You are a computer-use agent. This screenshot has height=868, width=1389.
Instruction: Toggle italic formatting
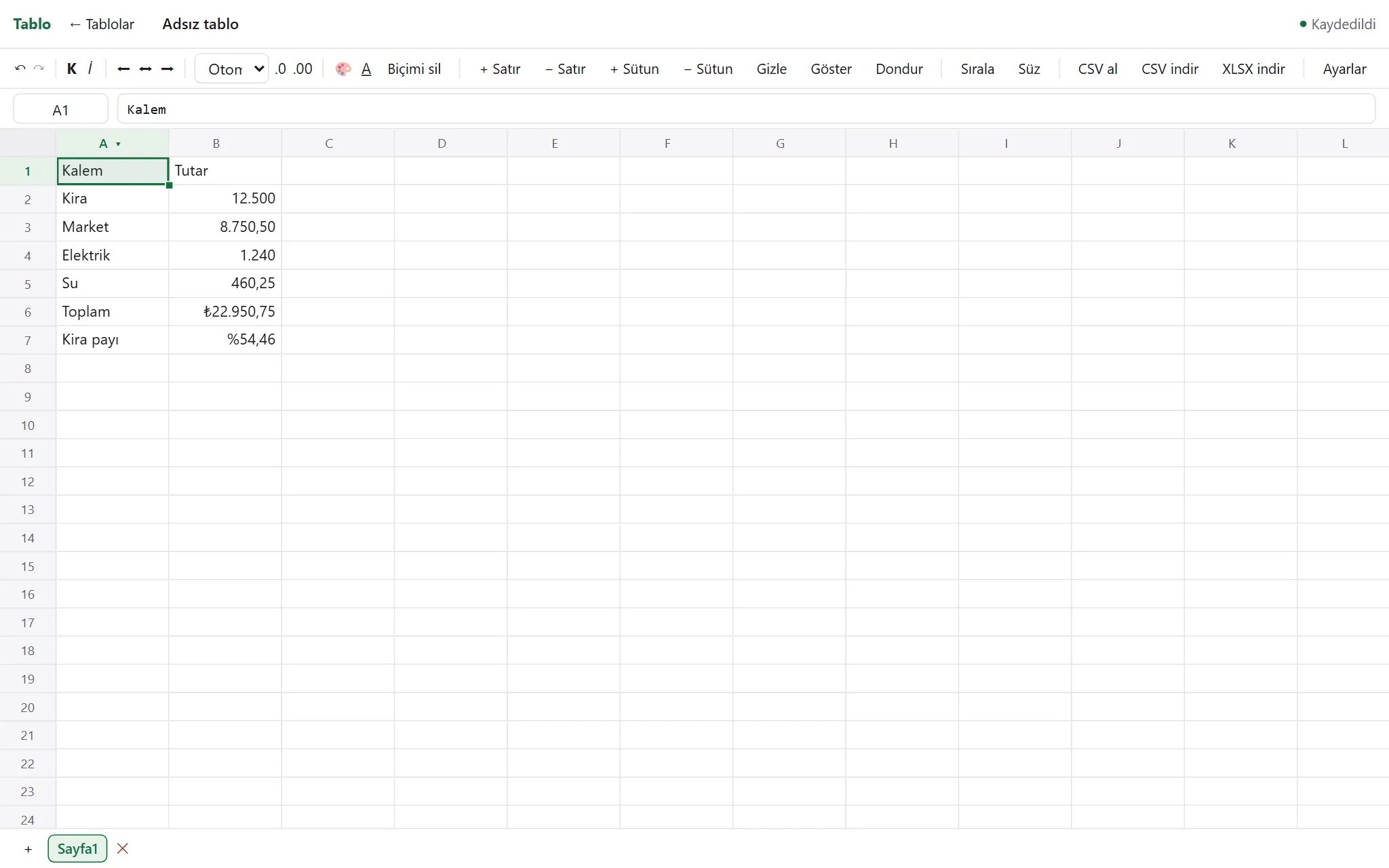click(90, 68)
